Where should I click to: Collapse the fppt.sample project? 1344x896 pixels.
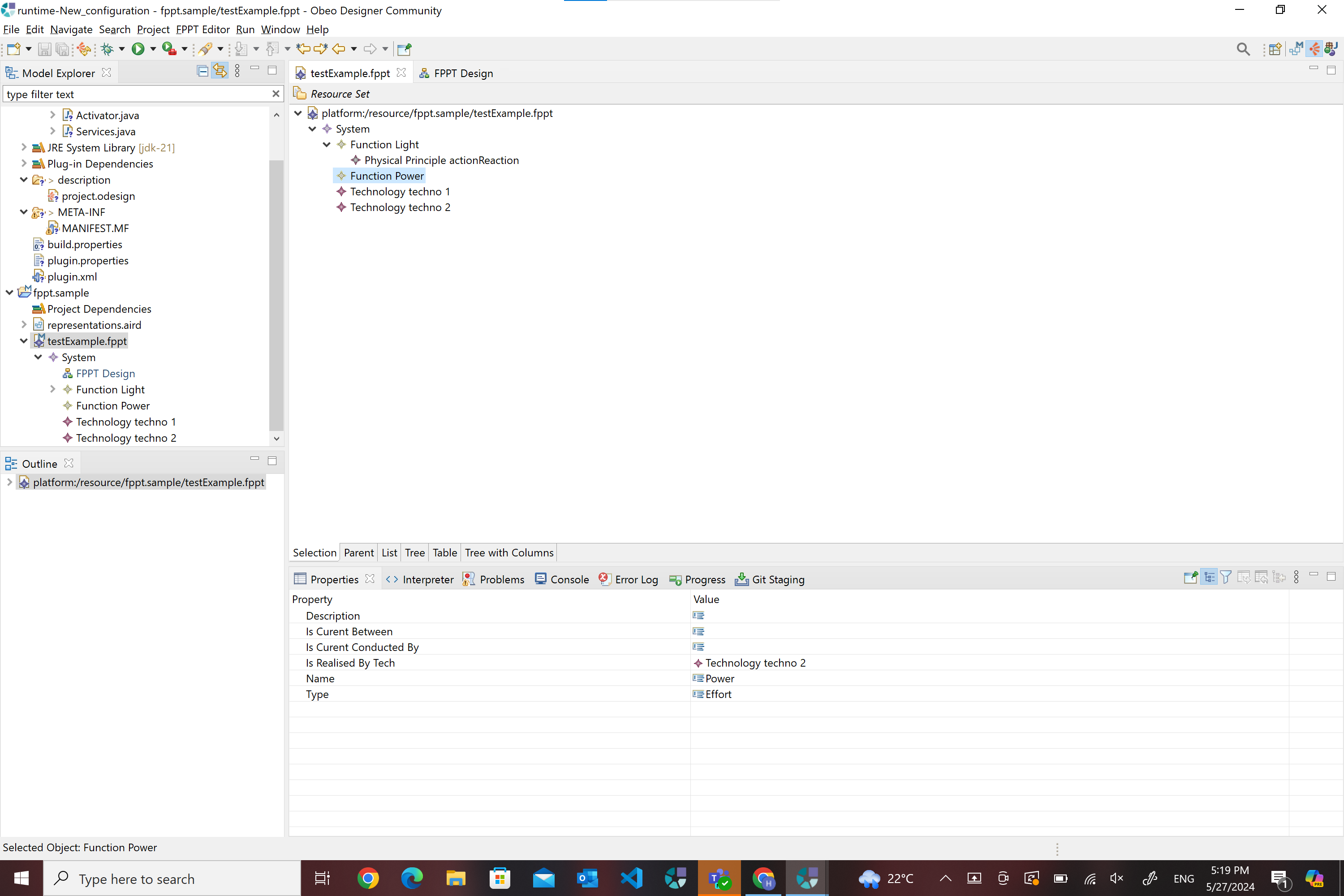[x=10, y=293]
